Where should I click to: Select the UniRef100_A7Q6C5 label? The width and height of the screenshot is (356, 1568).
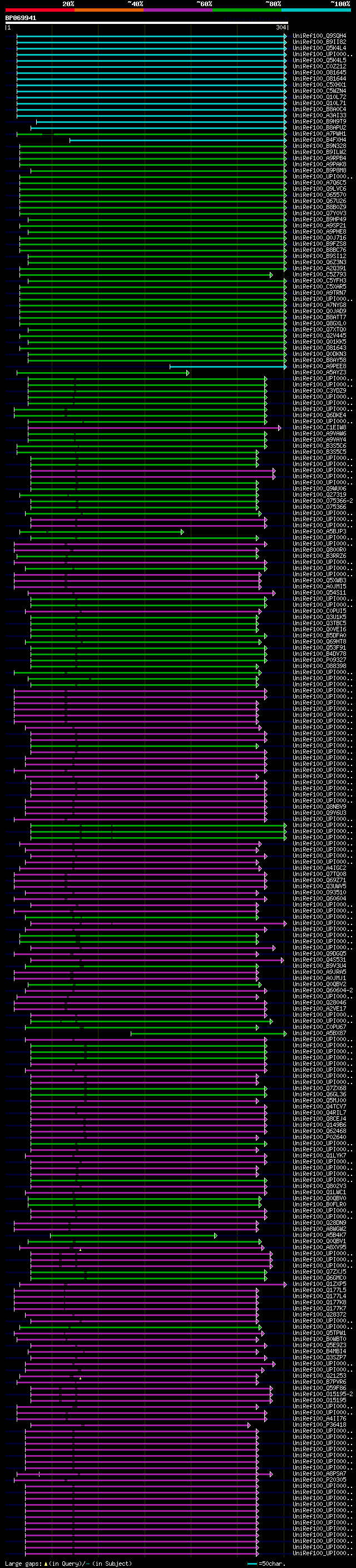pos(319,182)
